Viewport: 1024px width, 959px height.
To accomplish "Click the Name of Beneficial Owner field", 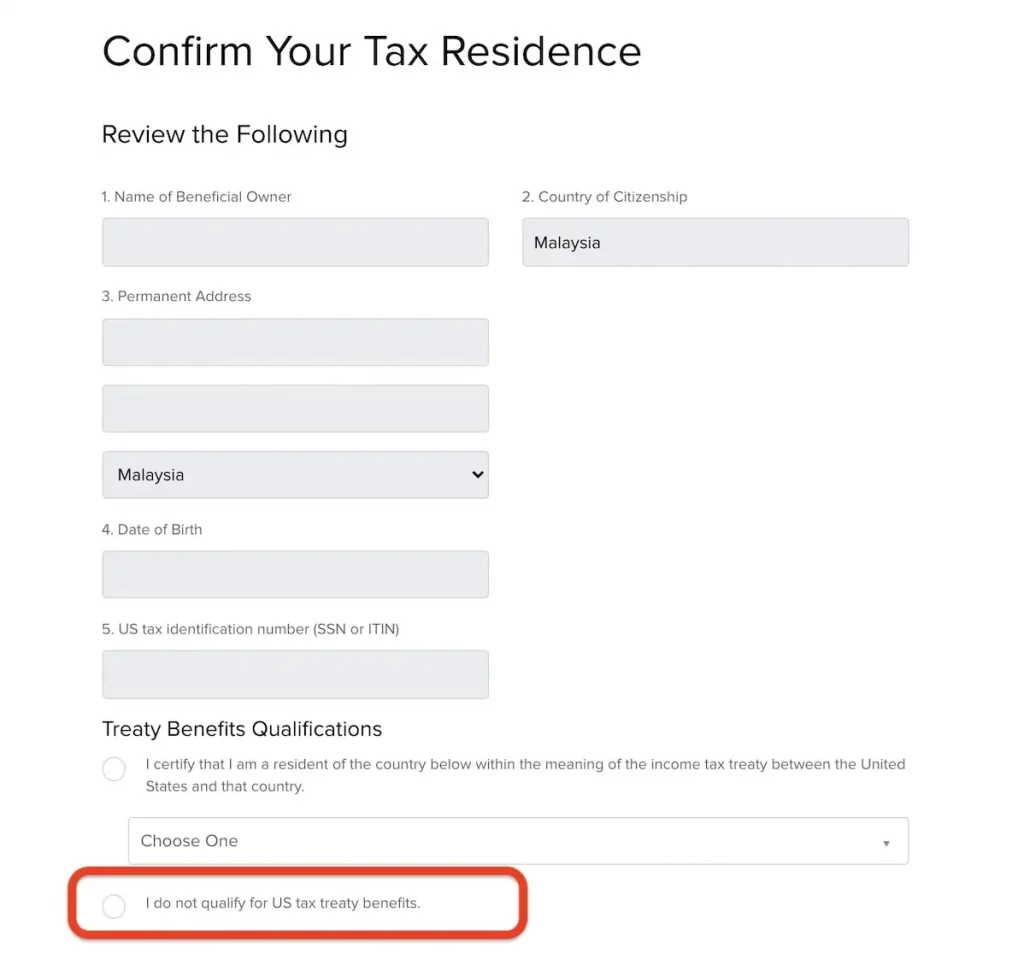I will point(295,242).
